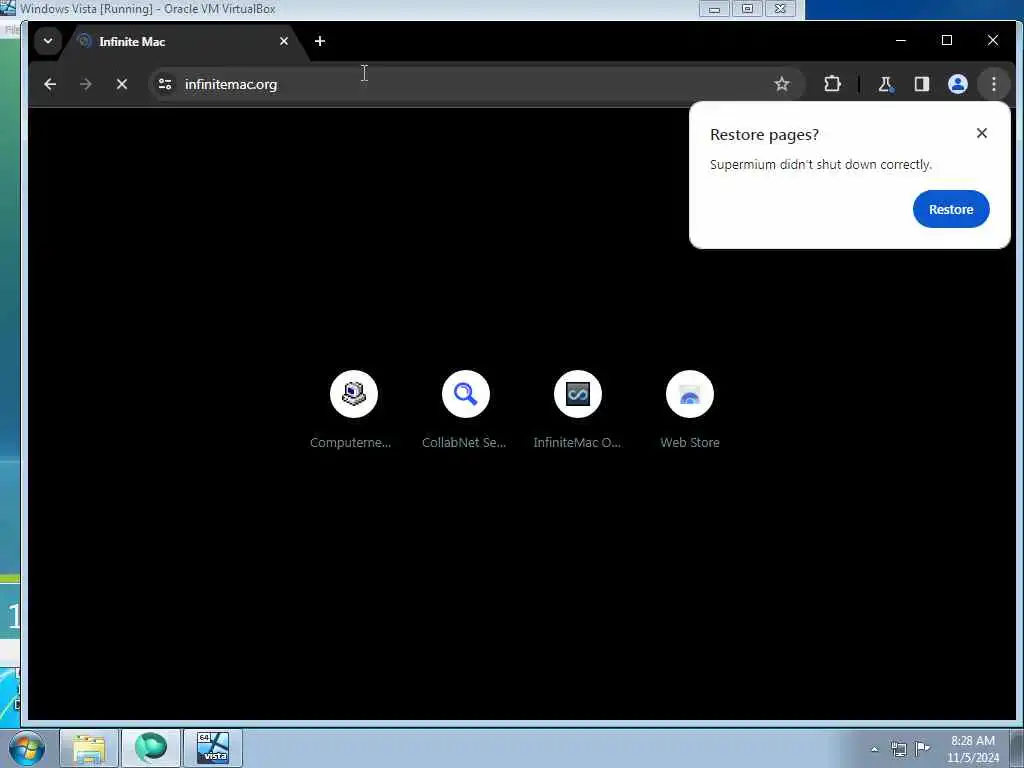Open the CollabNet Se... shortcut
Image resolution: width=1024 pixels, height=768 pixels.
click(x=465, y=409)
